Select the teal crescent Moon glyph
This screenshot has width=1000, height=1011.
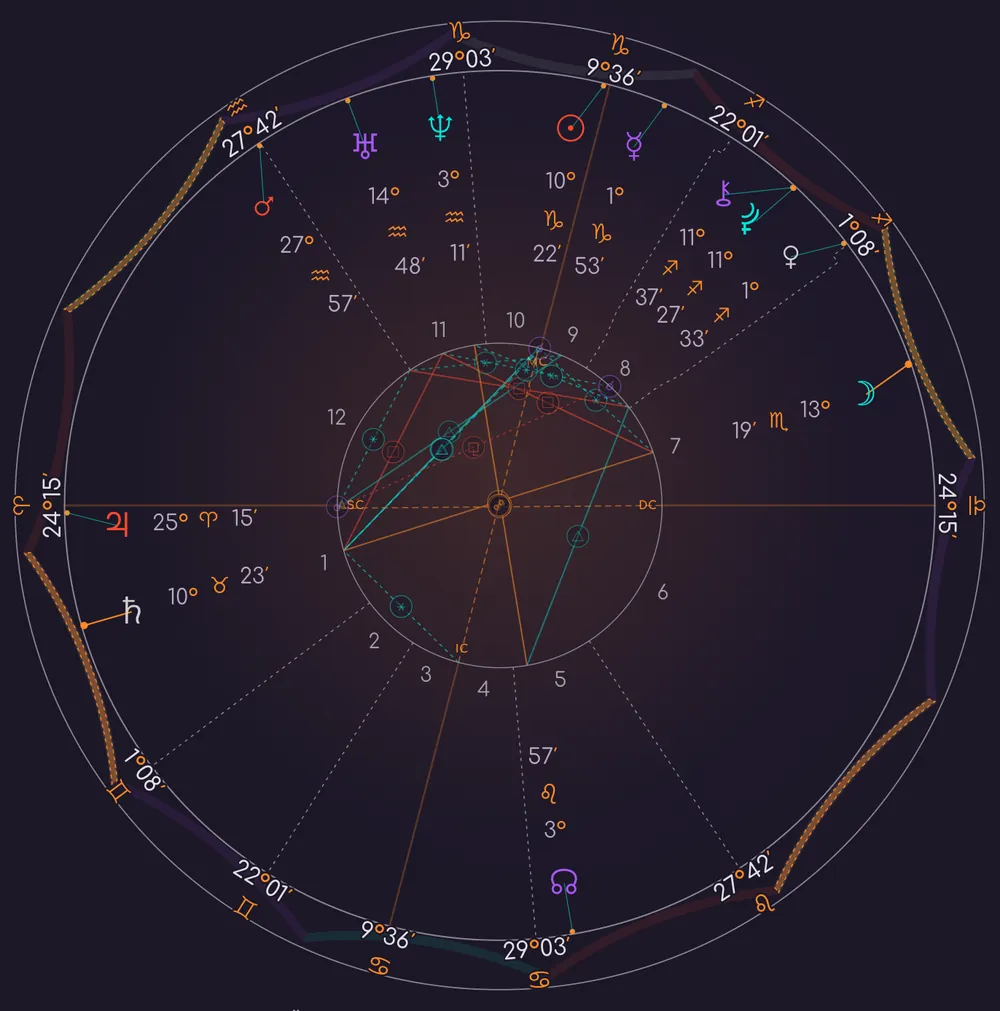pos(865,393)
